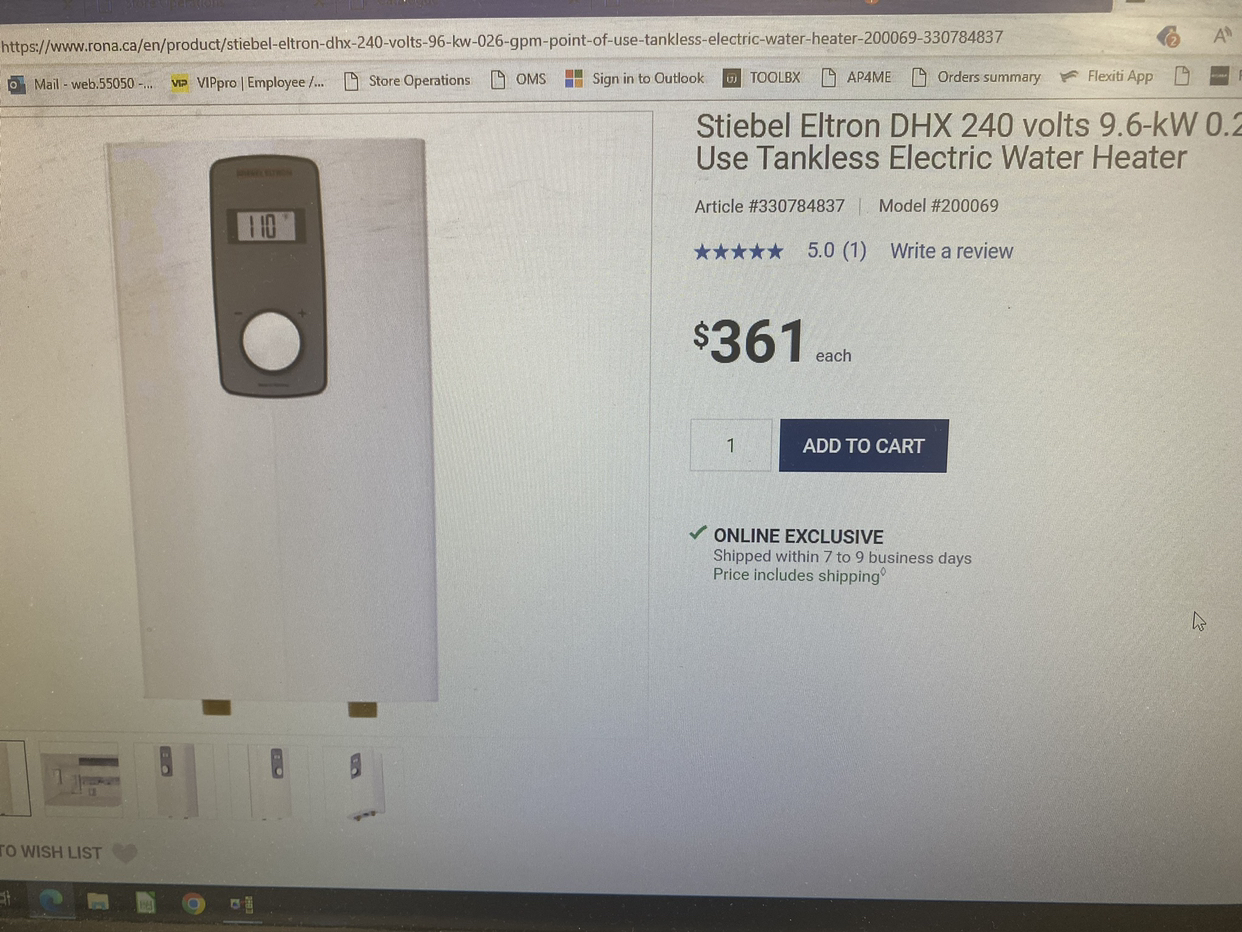
Task: Open the shopping tag icon with badge
Action: point(1167,37)
